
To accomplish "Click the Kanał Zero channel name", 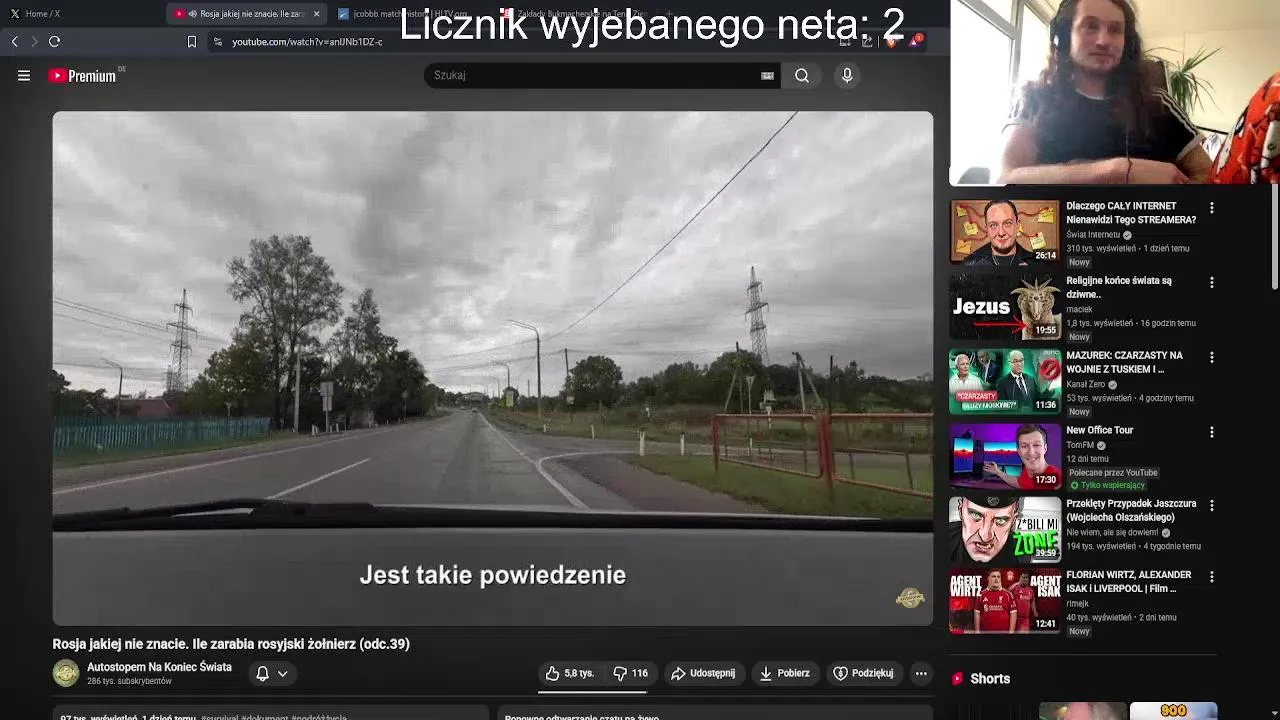I will [1085, 384].
